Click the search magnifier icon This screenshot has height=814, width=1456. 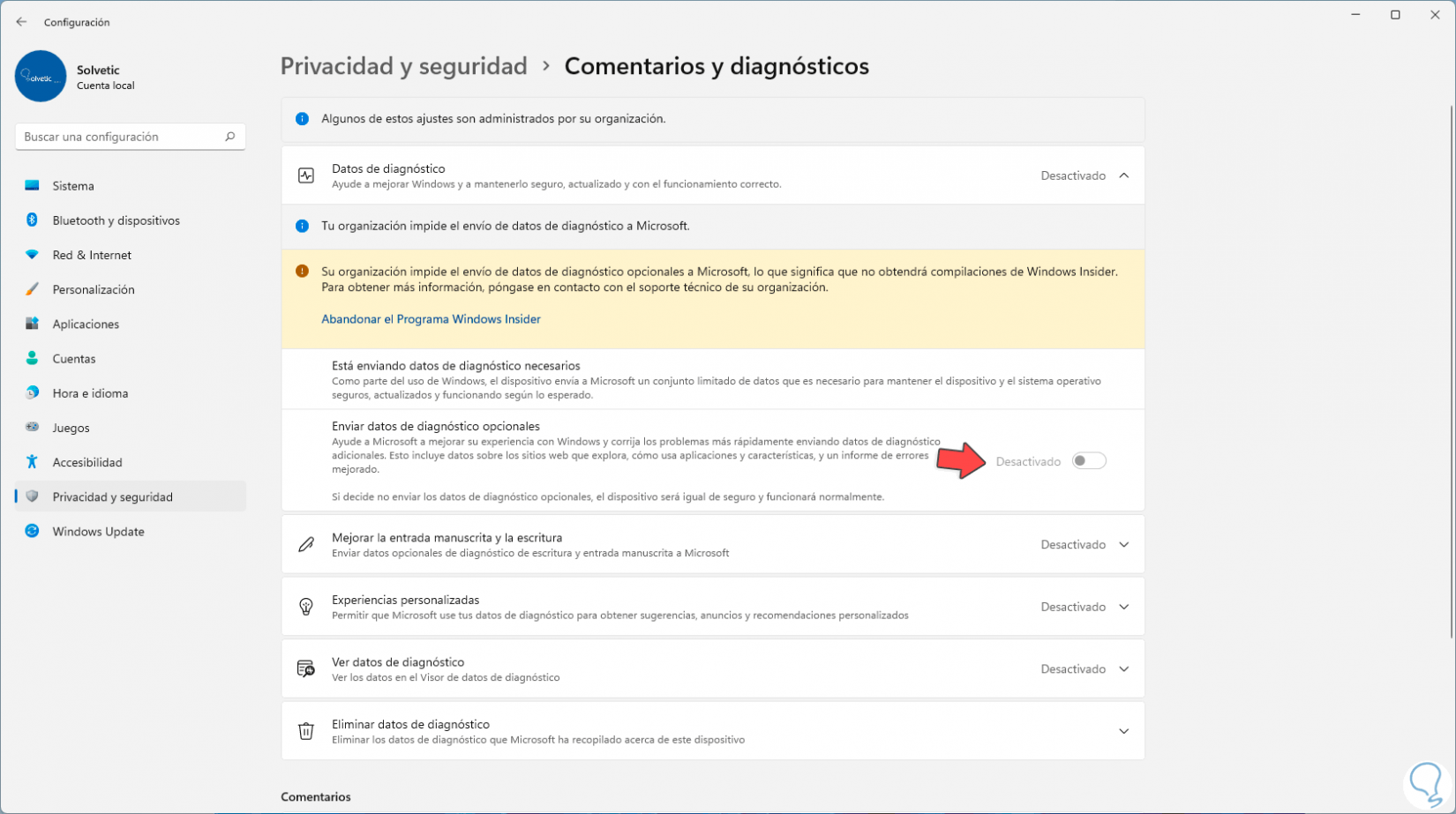230,137
